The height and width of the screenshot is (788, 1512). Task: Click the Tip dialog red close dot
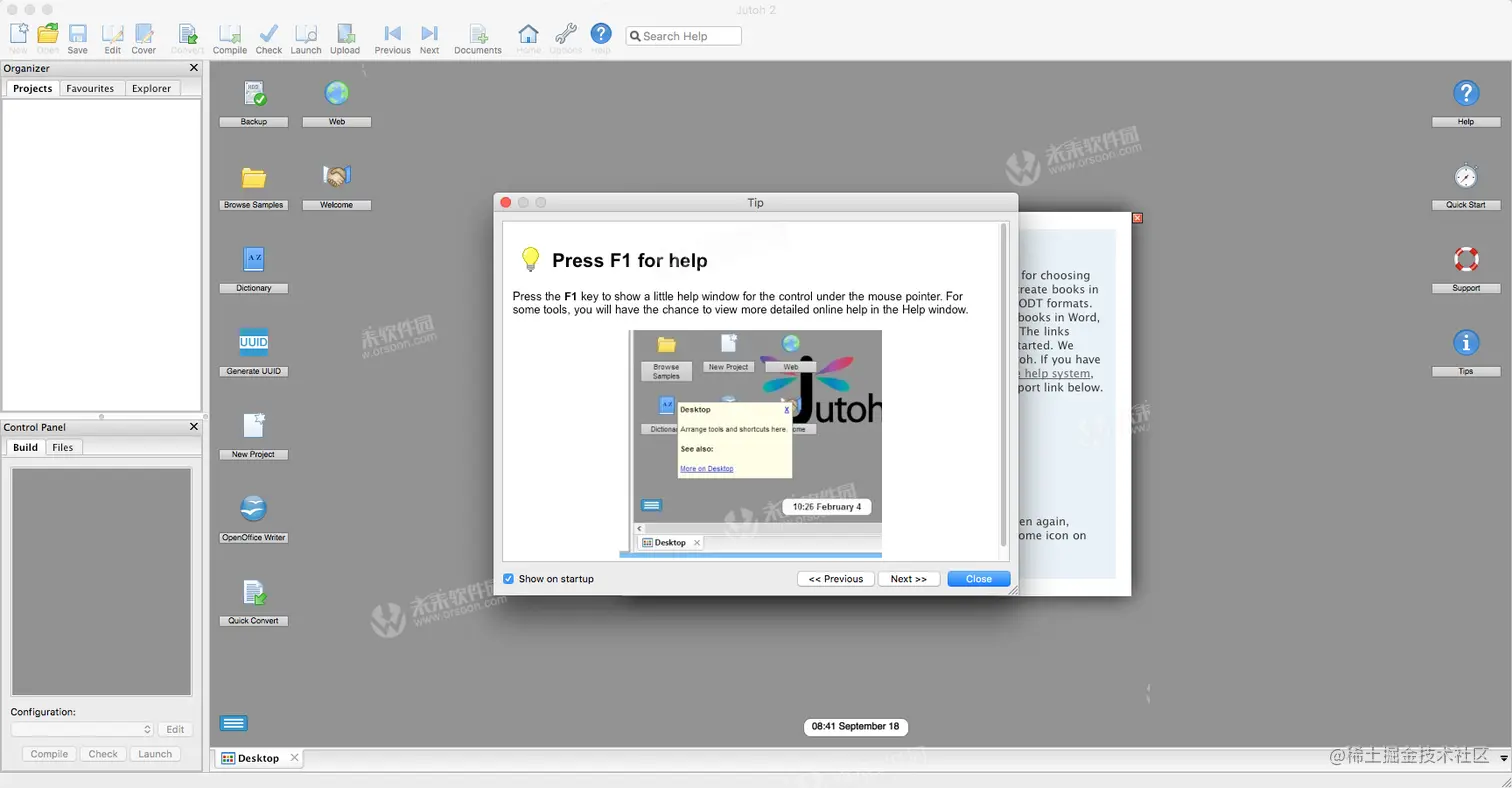[505, 202]
